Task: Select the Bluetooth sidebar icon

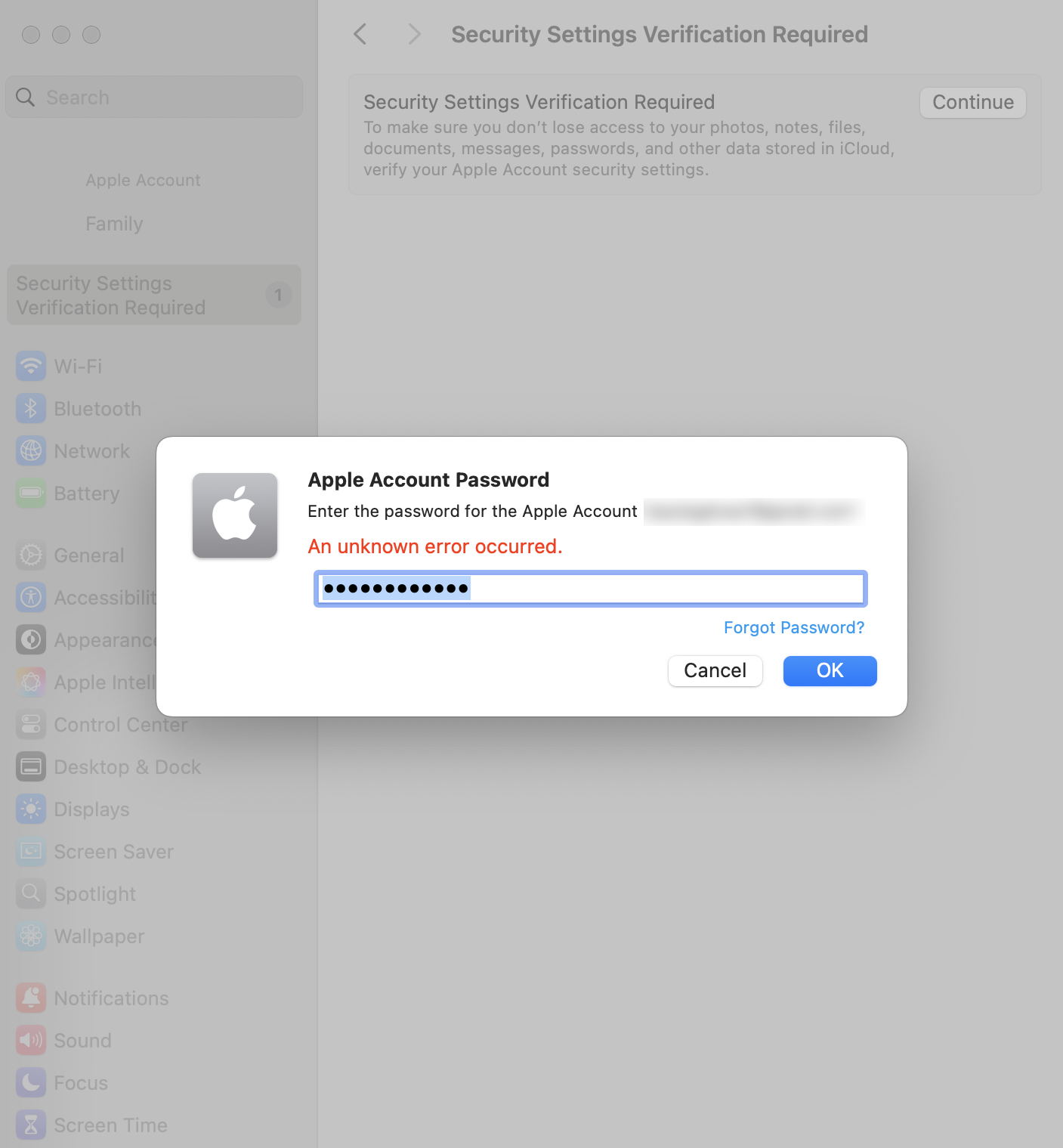Action: (x=31, y=409)
